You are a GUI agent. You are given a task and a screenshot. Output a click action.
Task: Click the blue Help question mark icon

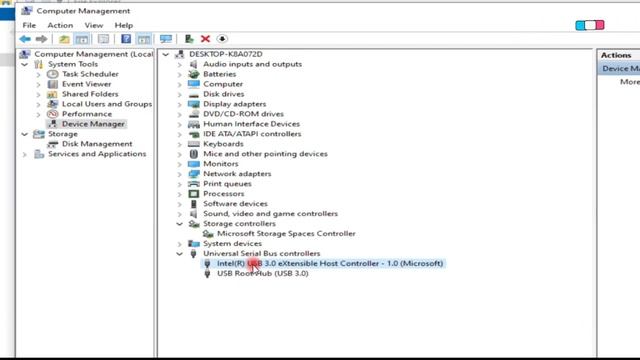tap(126, 39)
